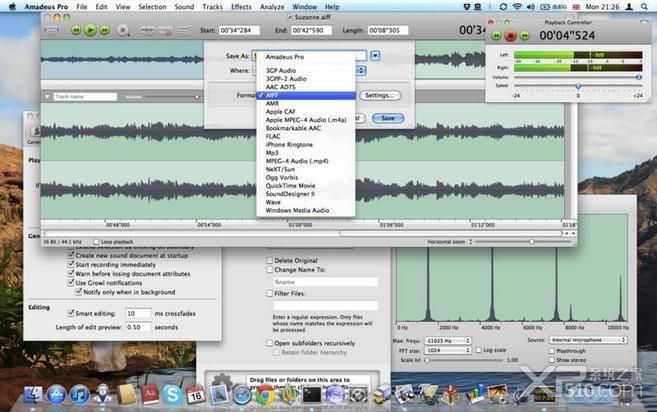Fast forward in the Playback Controller
Image resolution: width=657 pixels, height=412 pixels.
click(524, 36)
